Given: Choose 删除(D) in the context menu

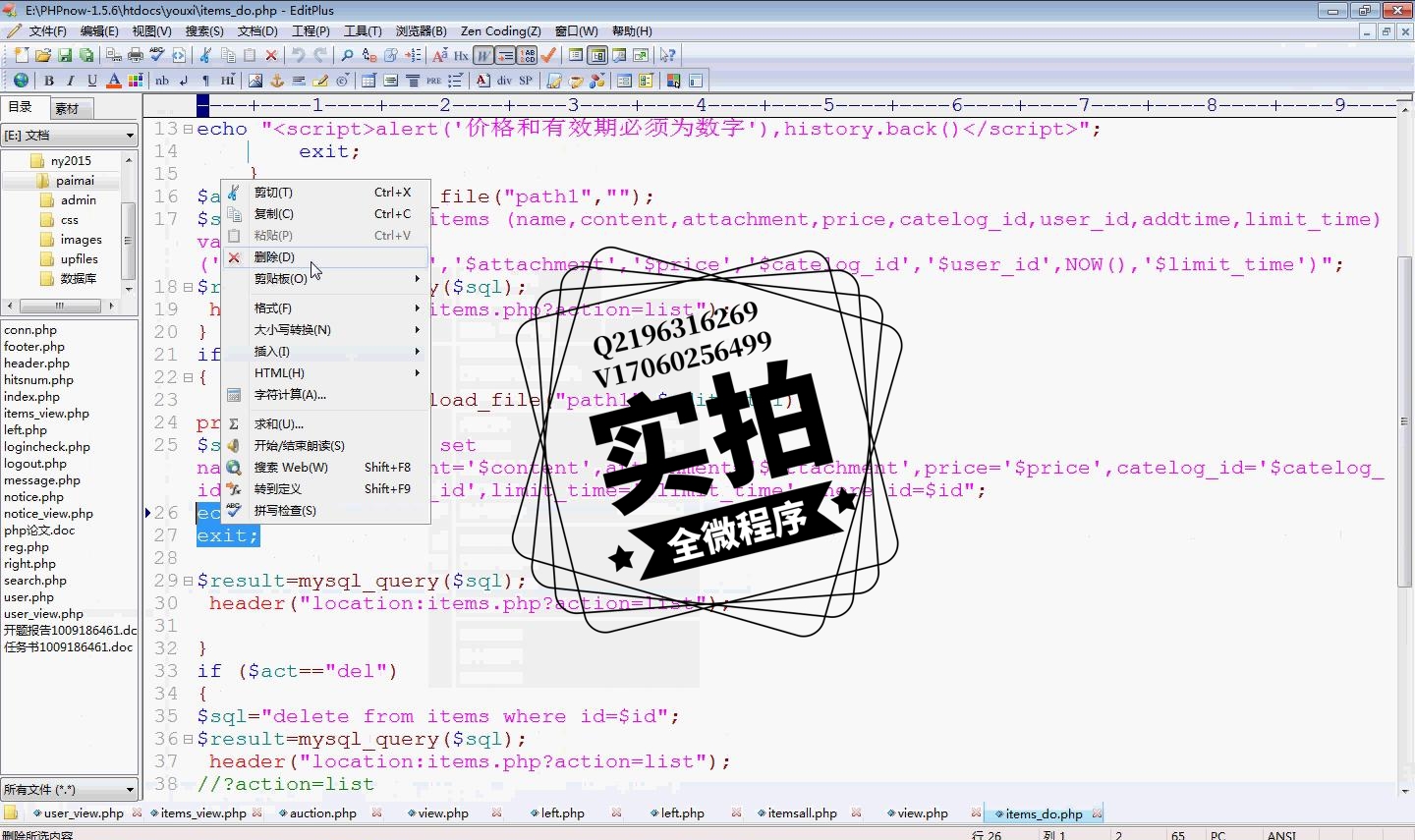Looking at the screenshot, I should (328, 256).
